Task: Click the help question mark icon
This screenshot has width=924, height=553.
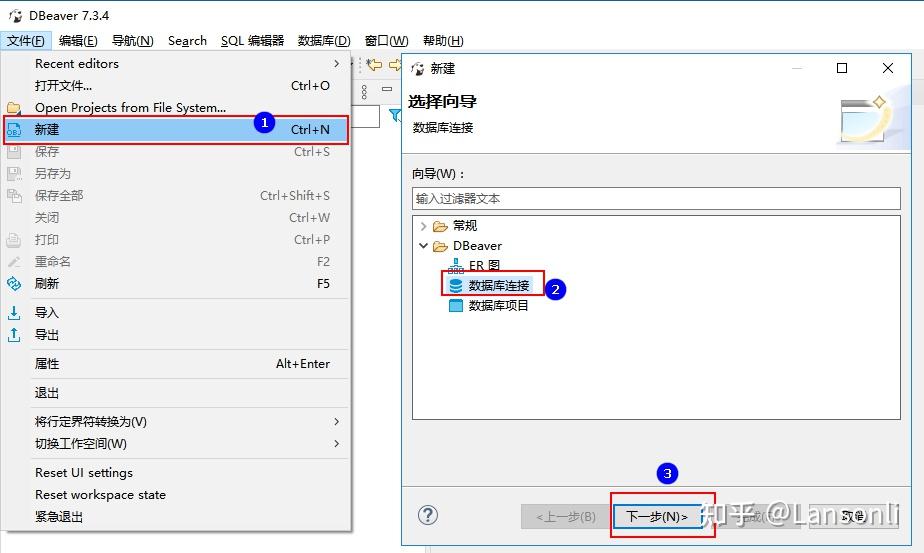Action: point(428,515)
